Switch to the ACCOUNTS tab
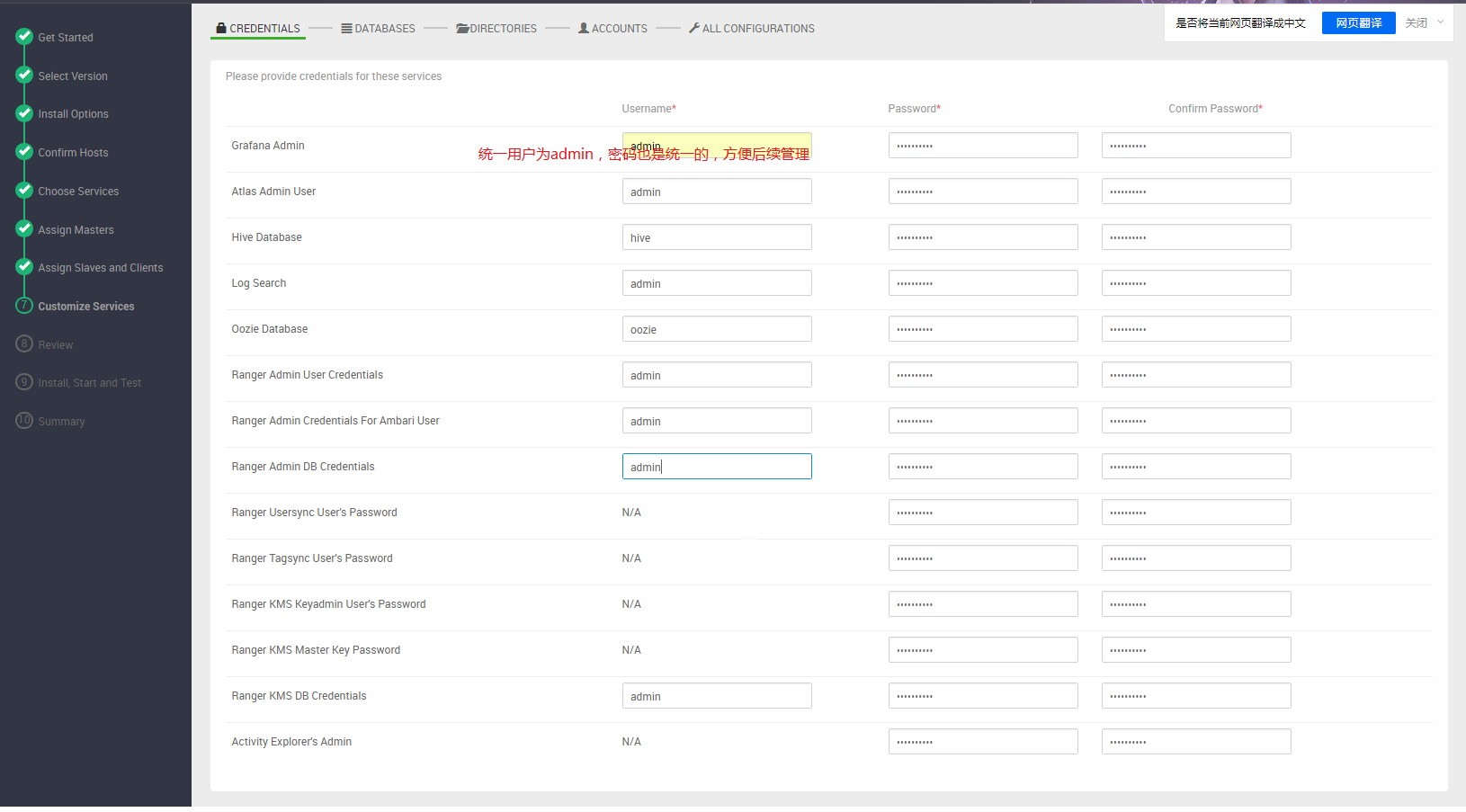Viewport: 1466px width, 812px height. click(x=612, y=29)
